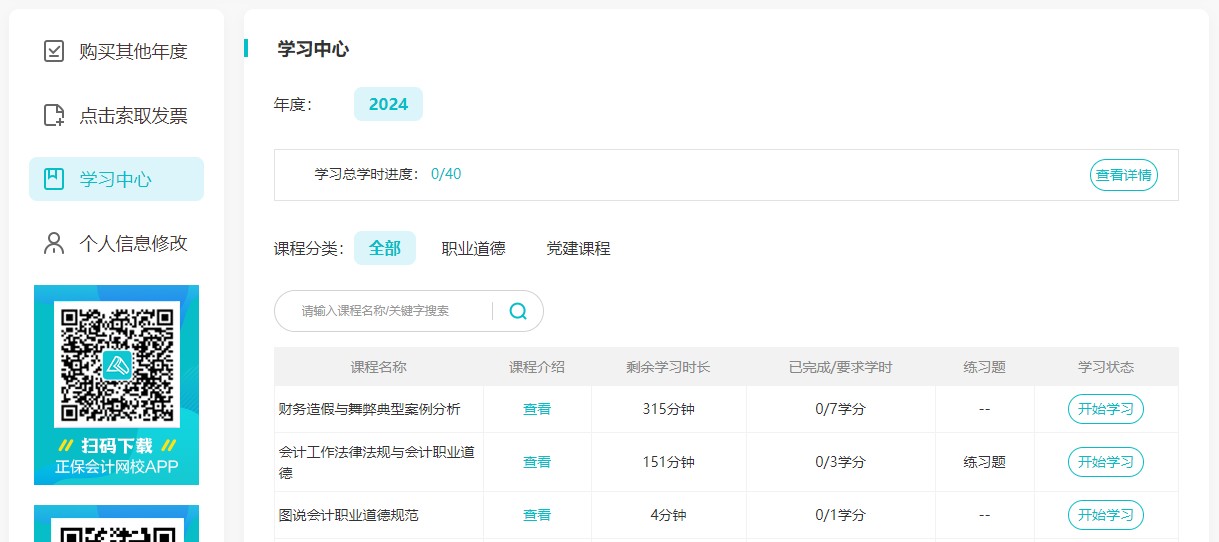Switch to 职业道德 course category

point(473,248)
